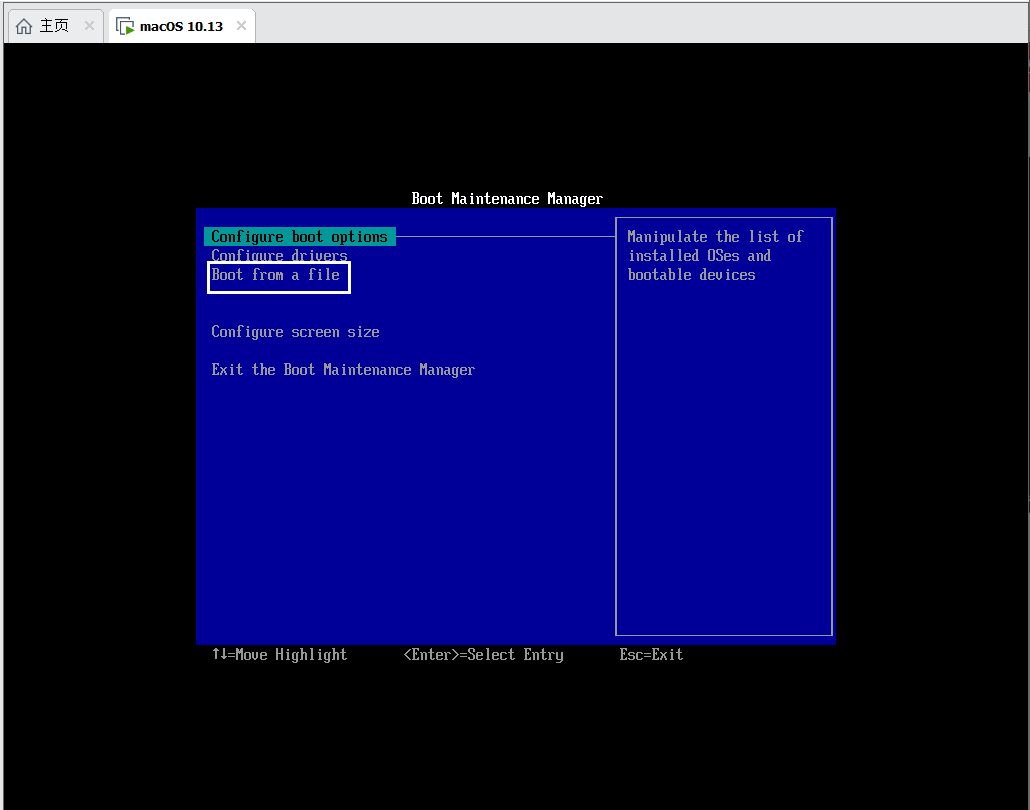Viewport: 1030px width, 810px height.
Task: Close the macOS 10.13 tab
Action: [x=242, y=26]
